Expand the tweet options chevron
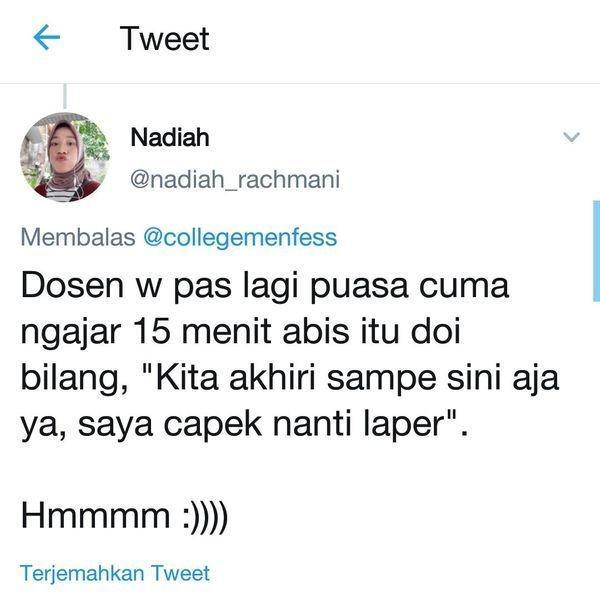This screenshot has height=600, width=600. (572, 137)
